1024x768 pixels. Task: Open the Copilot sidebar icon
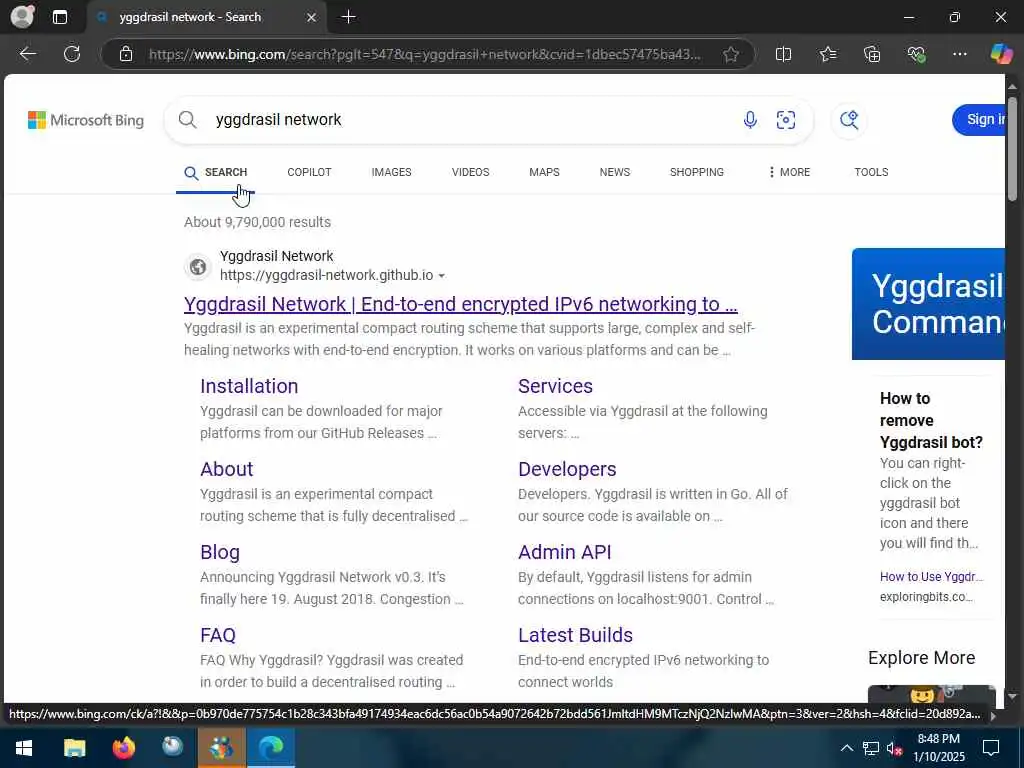pos(1001,54)
